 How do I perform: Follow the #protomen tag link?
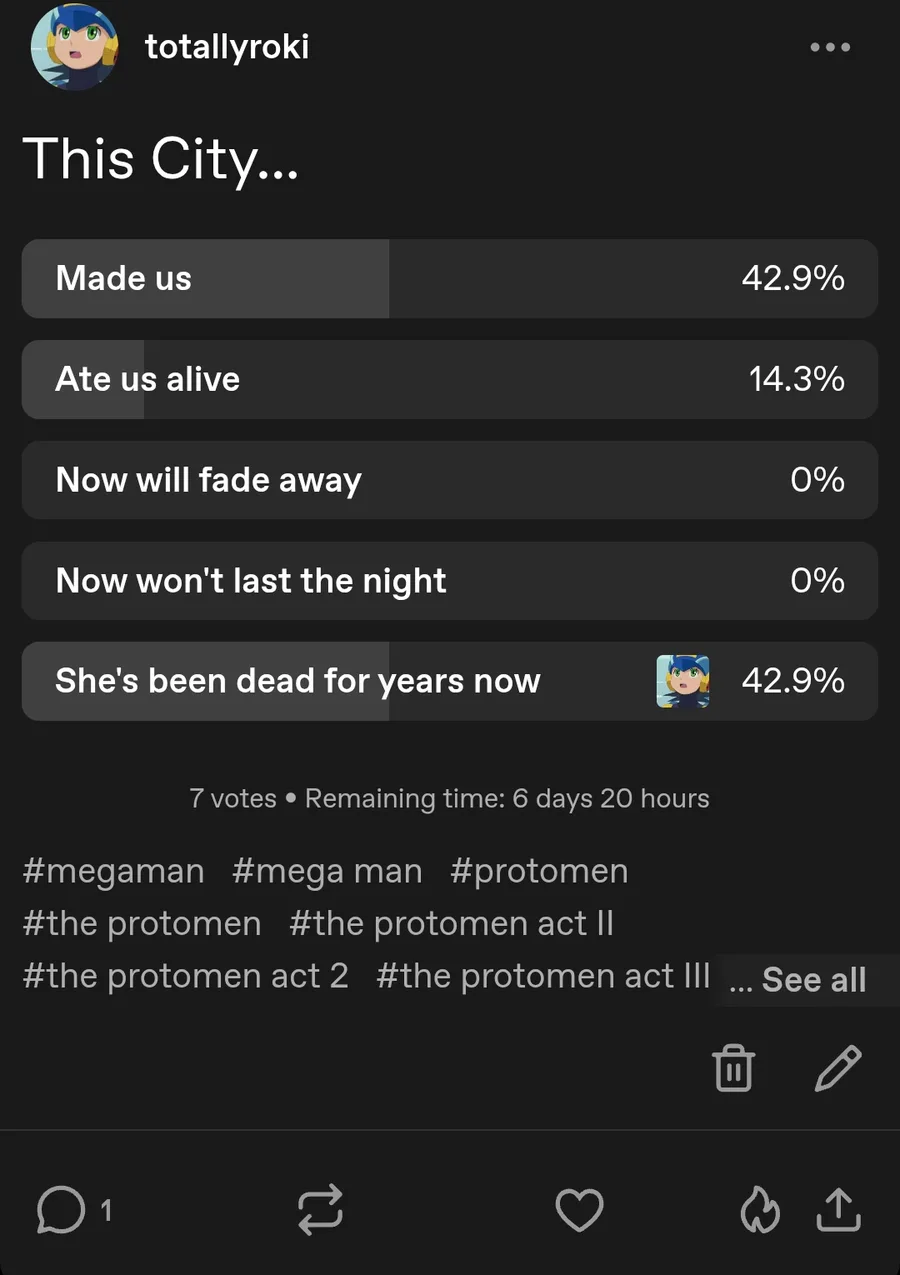539,871
